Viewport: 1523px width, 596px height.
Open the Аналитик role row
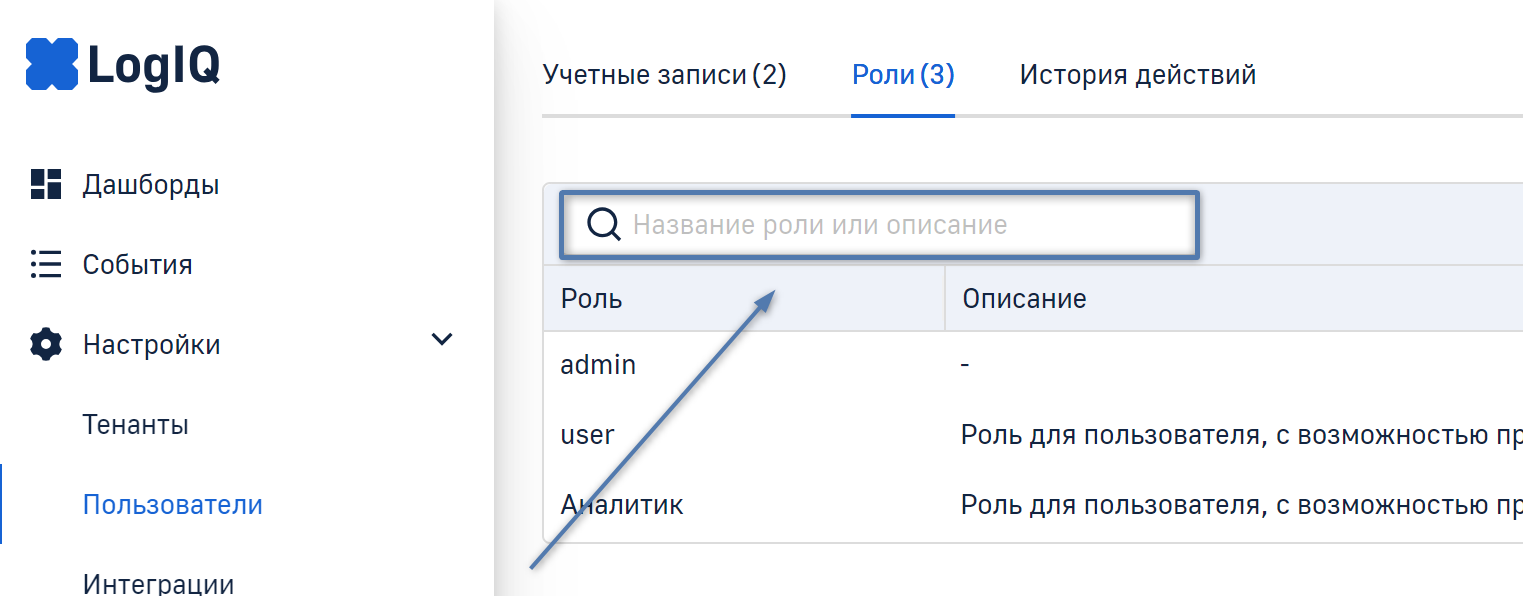tap(622, 504)
